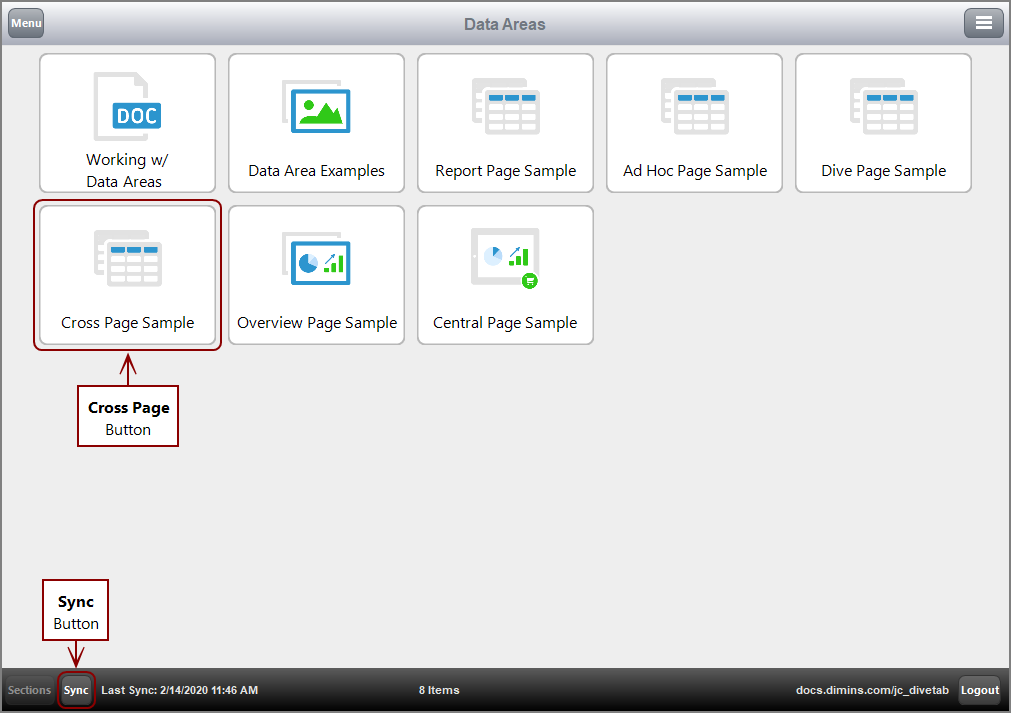Switch to the Sections view
Image resolution: width=1011 pixels, height=713 pixels.
point(28,690)
